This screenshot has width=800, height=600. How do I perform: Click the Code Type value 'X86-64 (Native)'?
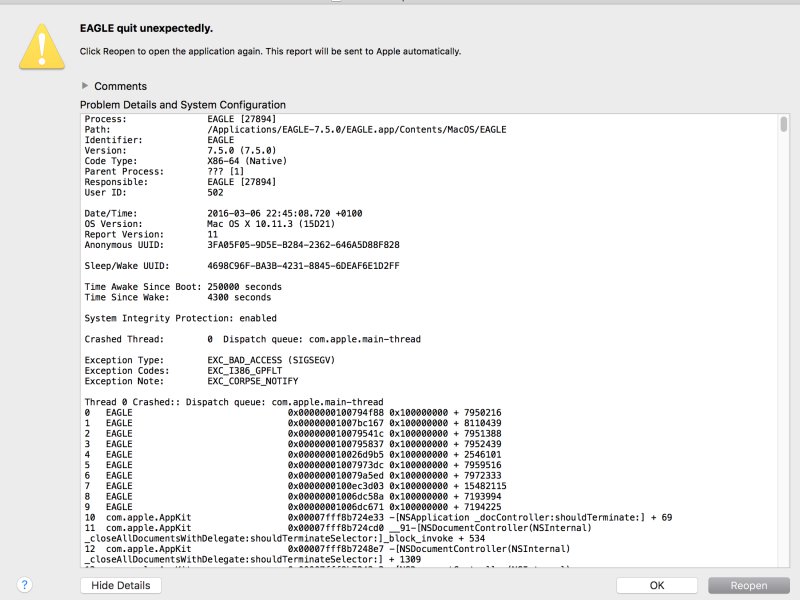pyautogui.click(x=247, y=161)
